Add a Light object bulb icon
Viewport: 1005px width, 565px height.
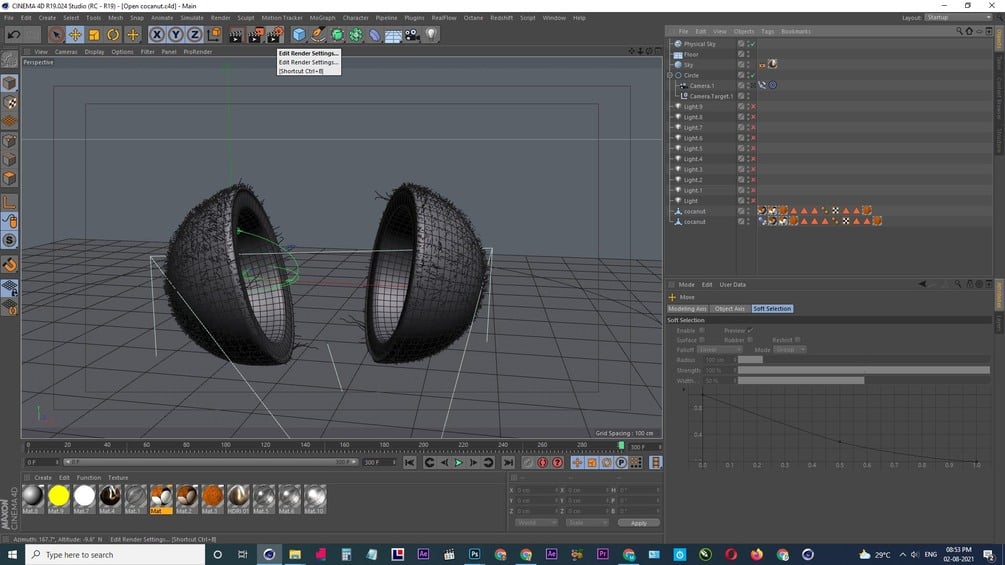(431, 35)
